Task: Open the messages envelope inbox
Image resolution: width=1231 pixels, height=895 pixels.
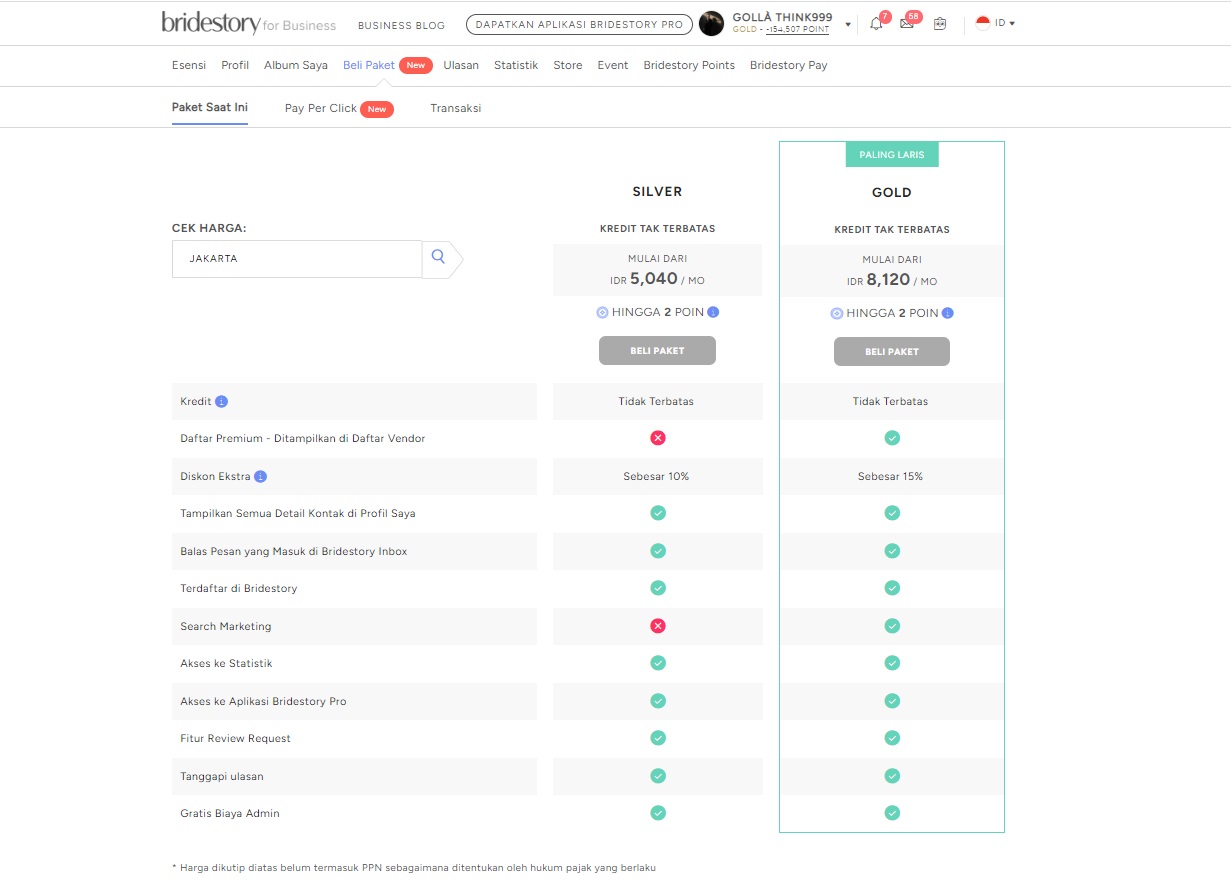Action: coord(907,24)
